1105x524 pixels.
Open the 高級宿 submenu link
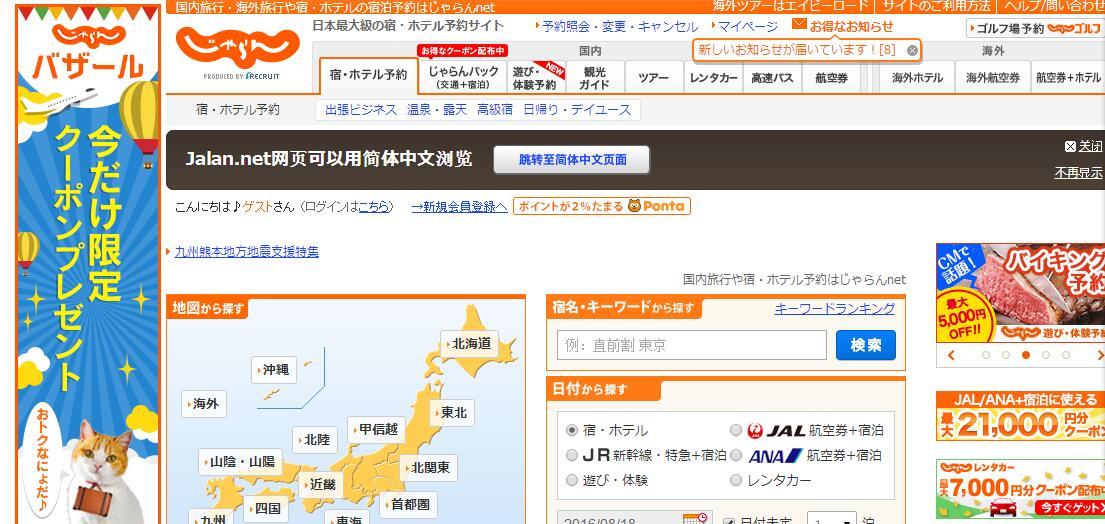pyautogui.click(x=495, y=110)
